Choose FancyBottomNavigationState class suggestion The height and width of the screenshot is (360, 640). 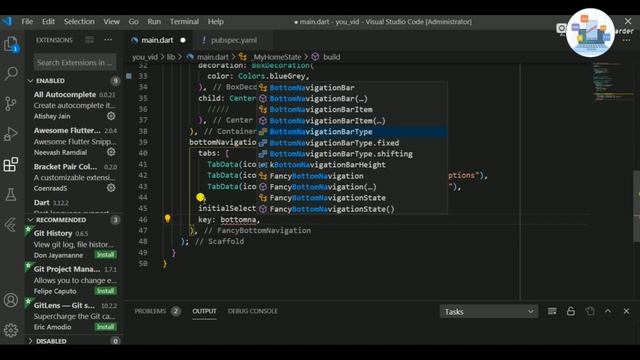352,198
